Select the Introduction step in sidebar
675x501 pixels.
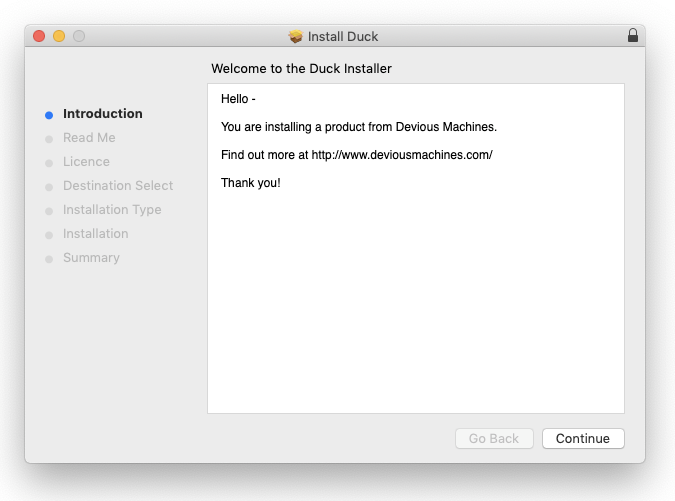pos(103,114)
